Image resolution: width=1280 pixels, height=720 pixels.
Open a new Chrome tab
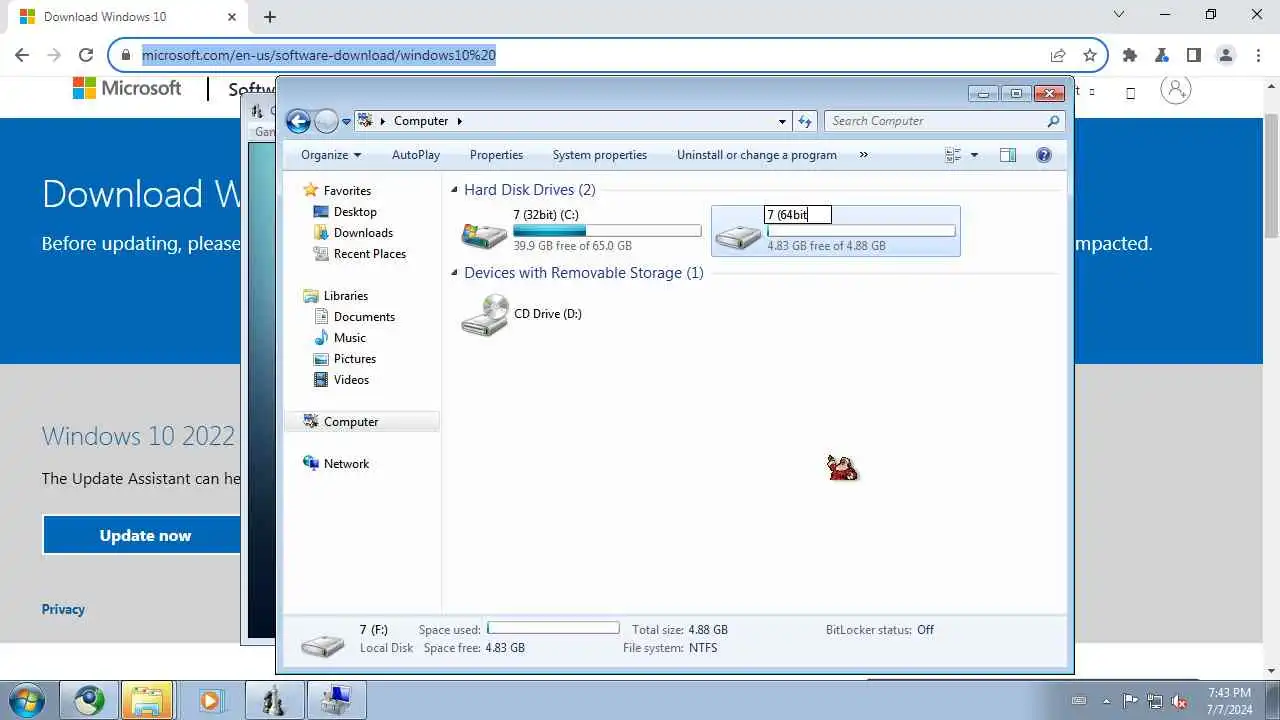[x=269, y=16]
